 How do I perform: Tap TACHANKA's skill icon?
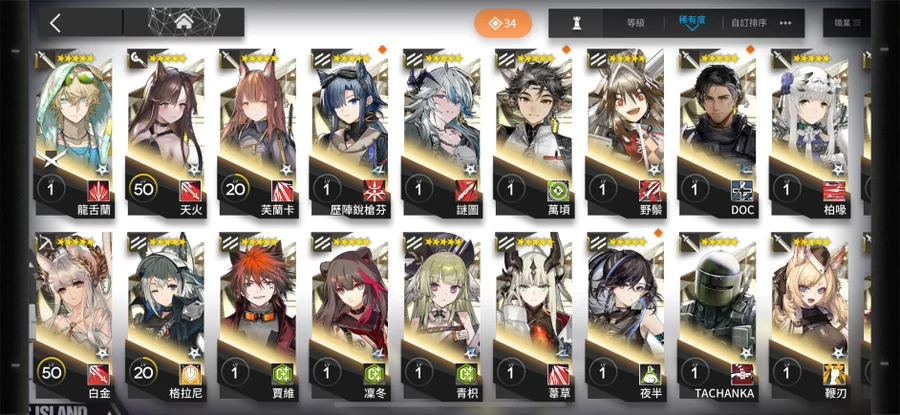(x=742, y=374)
